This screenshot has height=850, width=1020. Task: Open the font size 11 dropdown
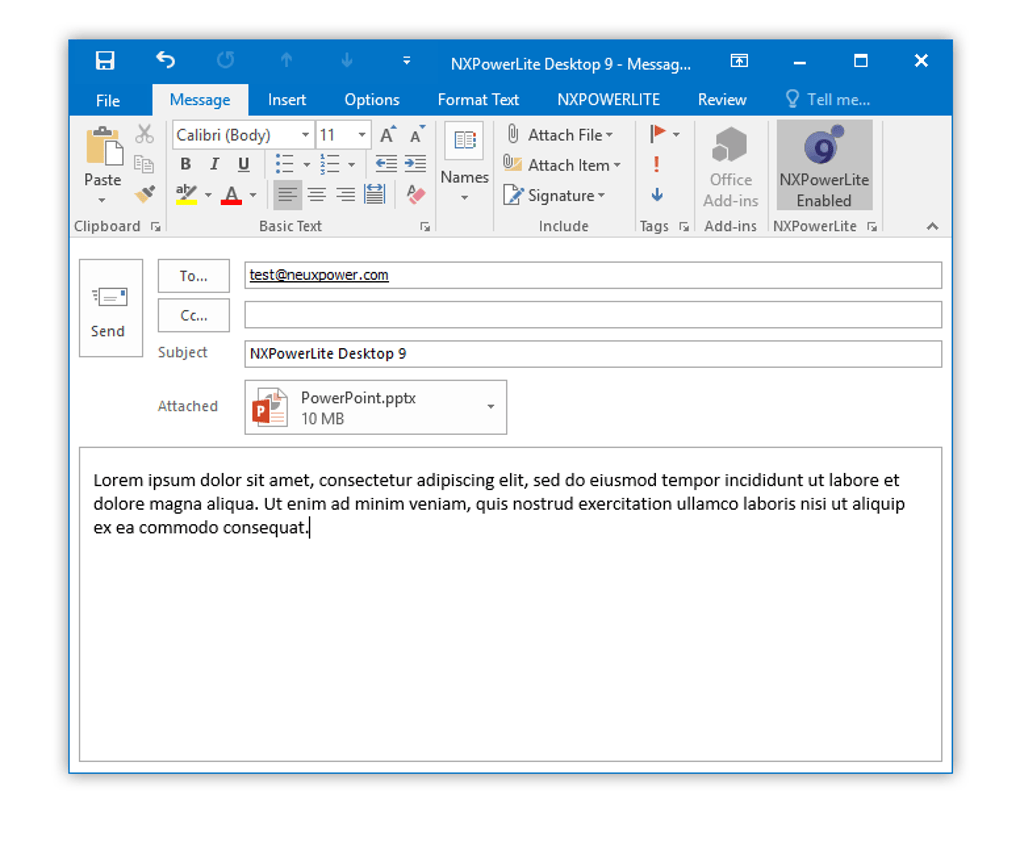[362, 135]
